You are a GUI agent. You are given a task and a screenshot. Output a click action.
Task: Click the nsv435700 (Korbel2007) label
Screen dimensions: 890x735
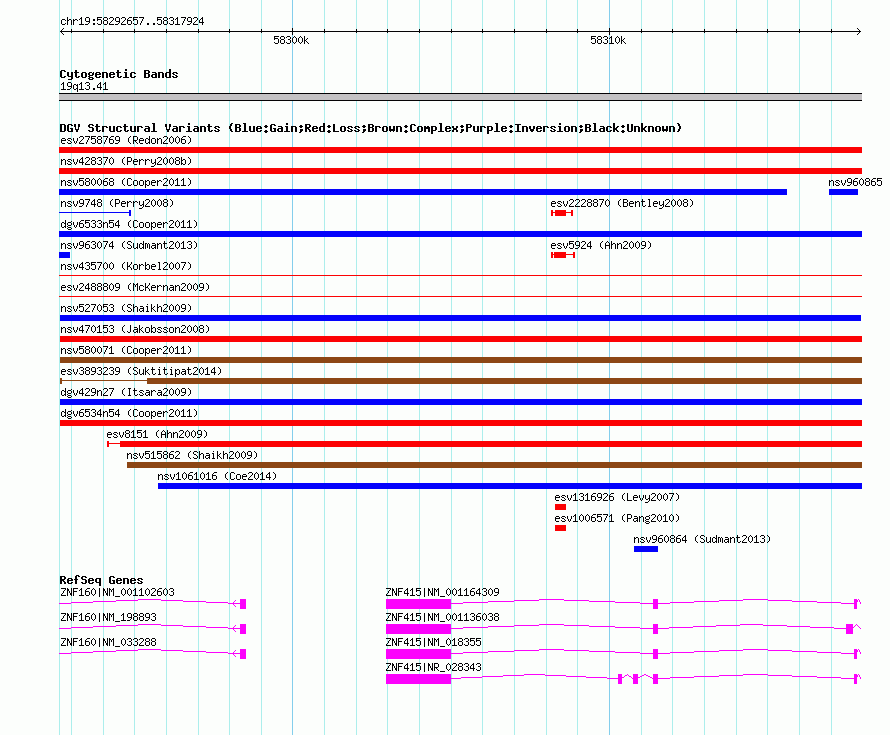126,266
